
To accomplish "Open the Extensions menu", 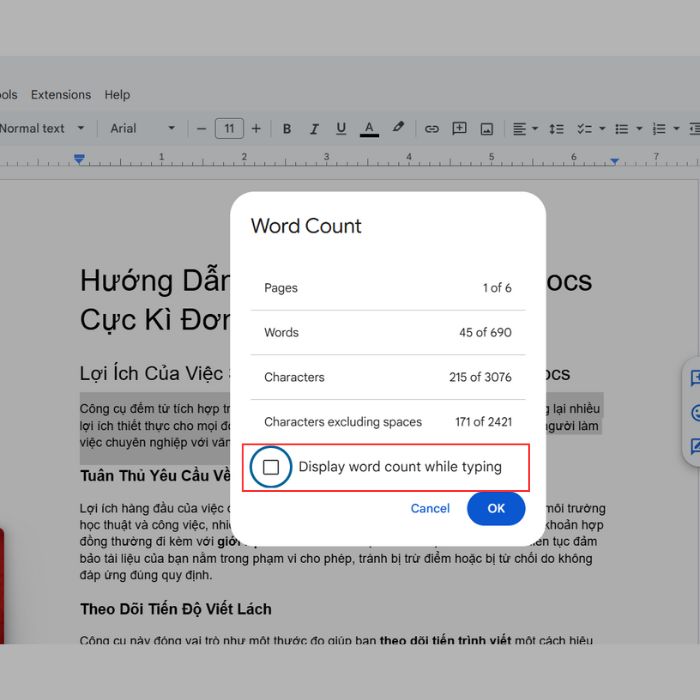I will coord(61,95).
